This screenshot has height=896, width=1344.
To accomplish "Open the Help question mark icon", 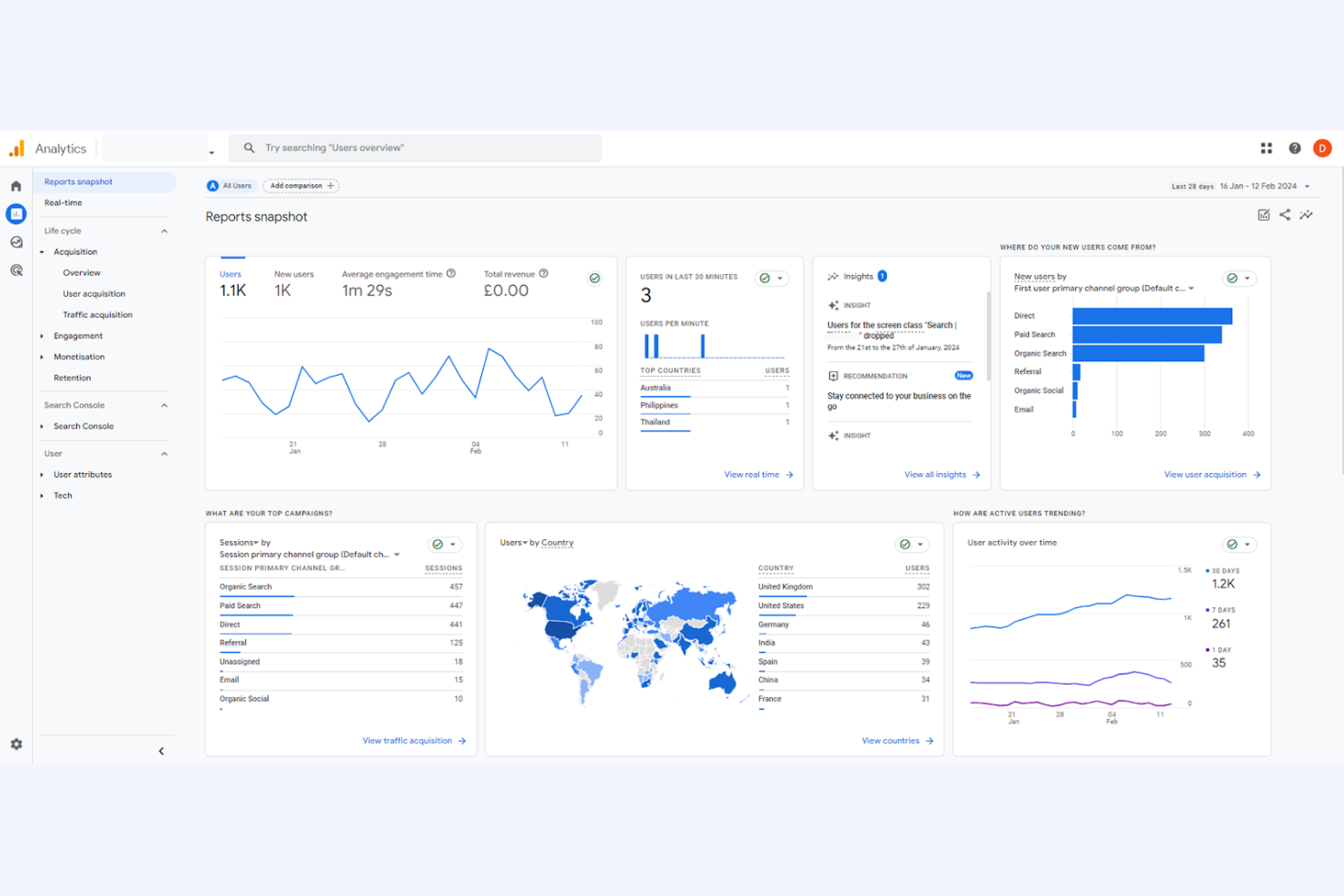I will [1294, 147].
